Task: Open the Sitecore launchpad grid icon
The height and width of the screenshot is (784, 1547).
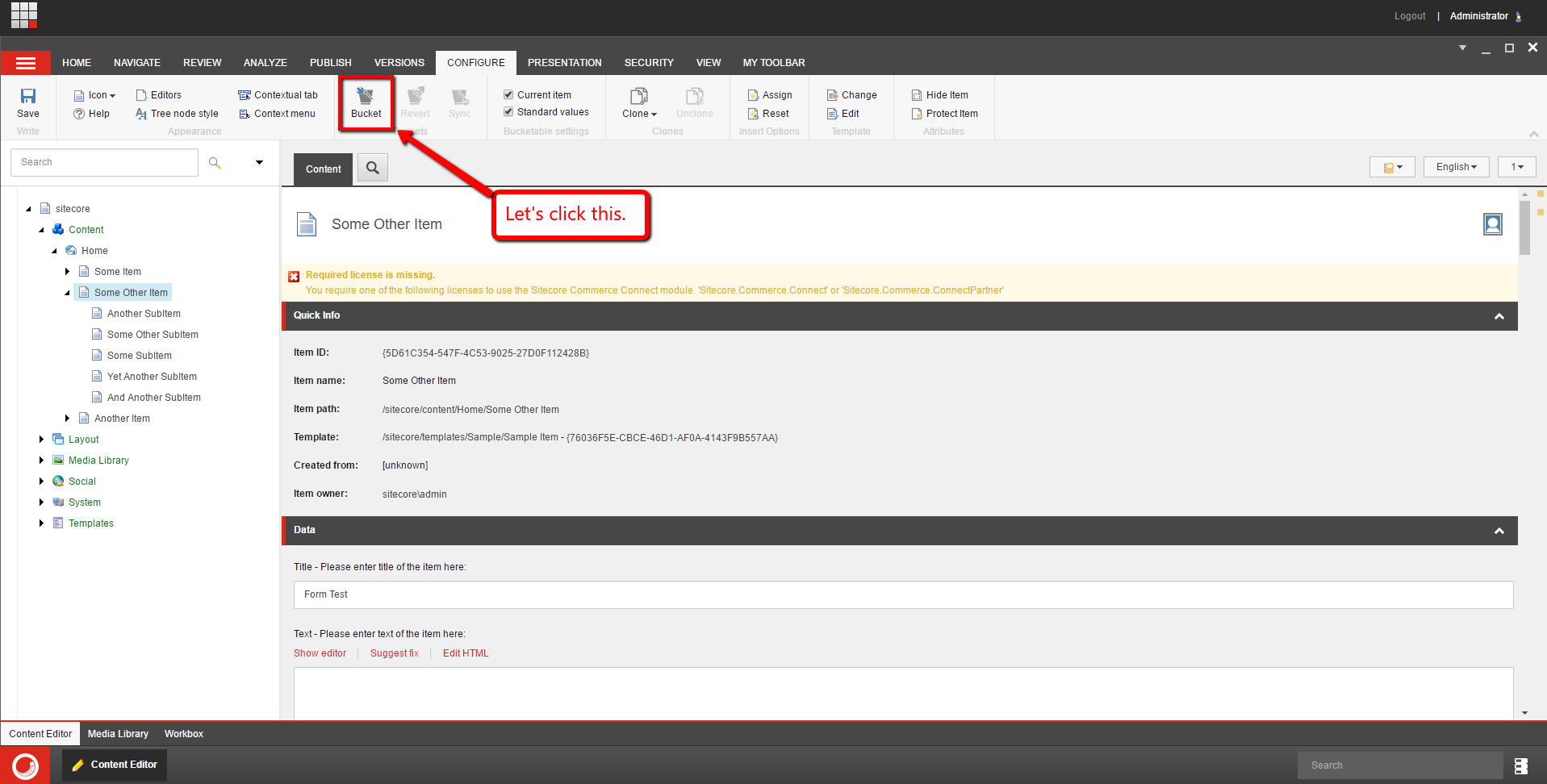Action: (24, 15)
